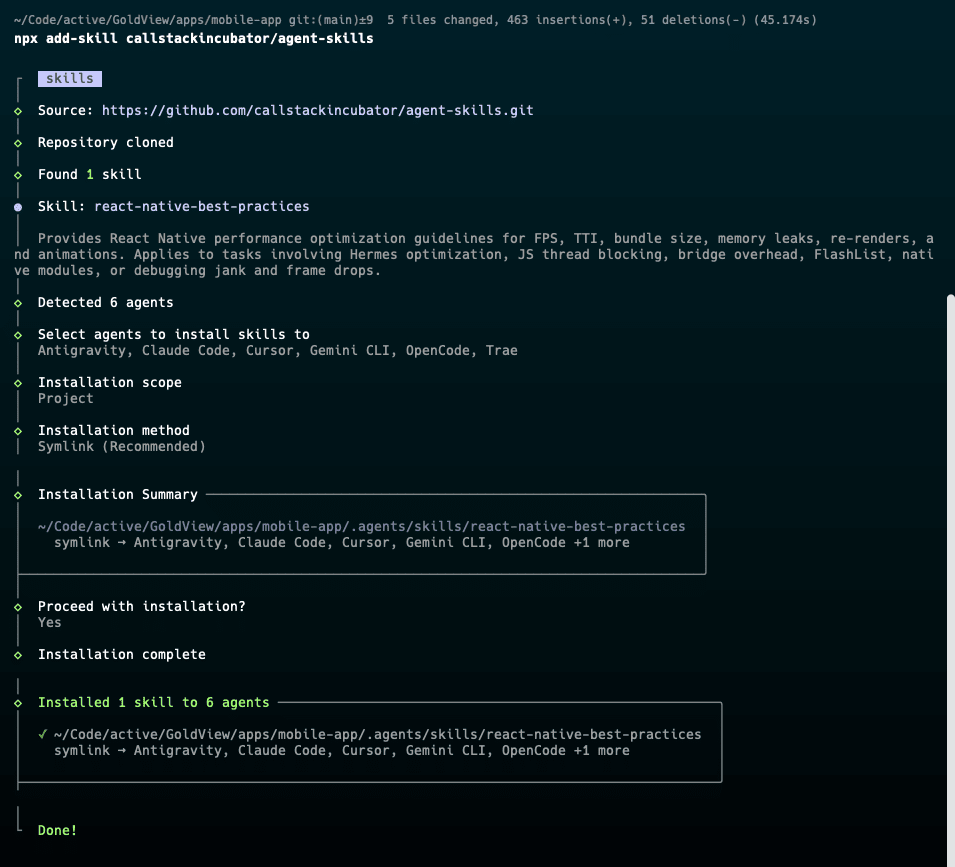955x867 pixels.
Task: Click the diamond marker beside Repository cloned
Action: pos(18,143)
